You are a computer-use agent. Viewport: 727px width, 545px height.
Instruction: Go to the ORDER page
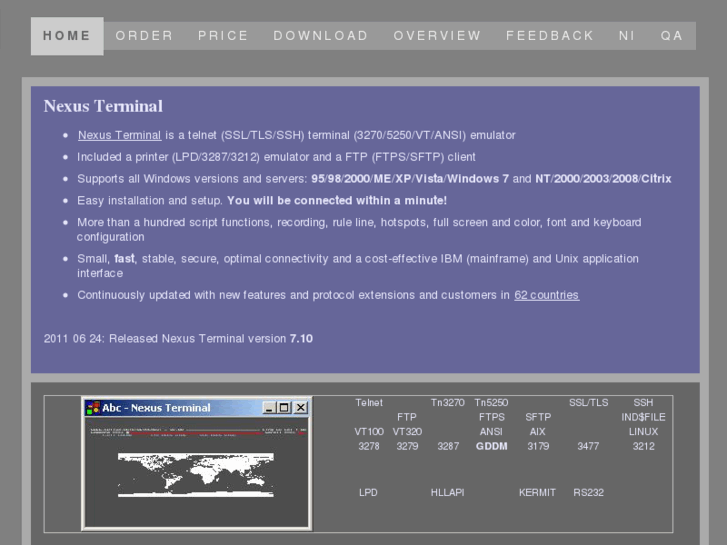click(x=144, y=36)
